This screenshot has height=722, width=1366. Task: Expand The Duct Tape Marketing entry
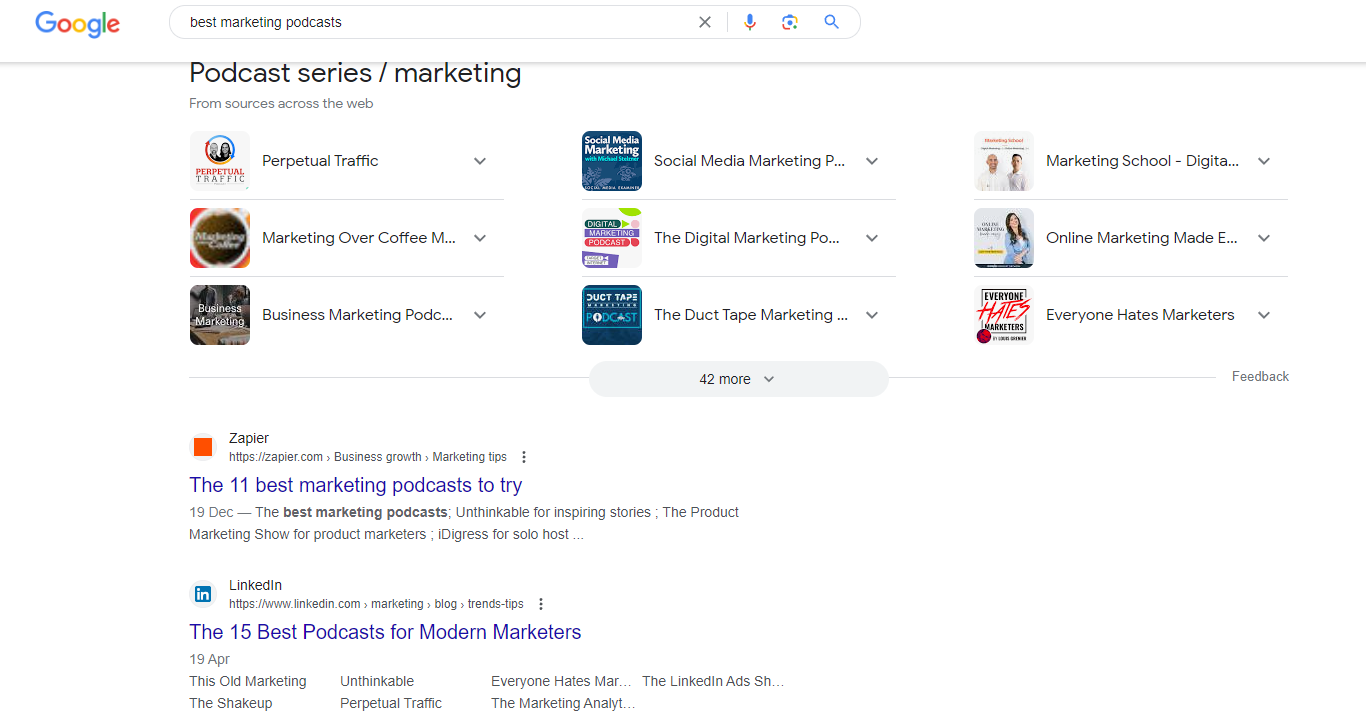(872, 315)
